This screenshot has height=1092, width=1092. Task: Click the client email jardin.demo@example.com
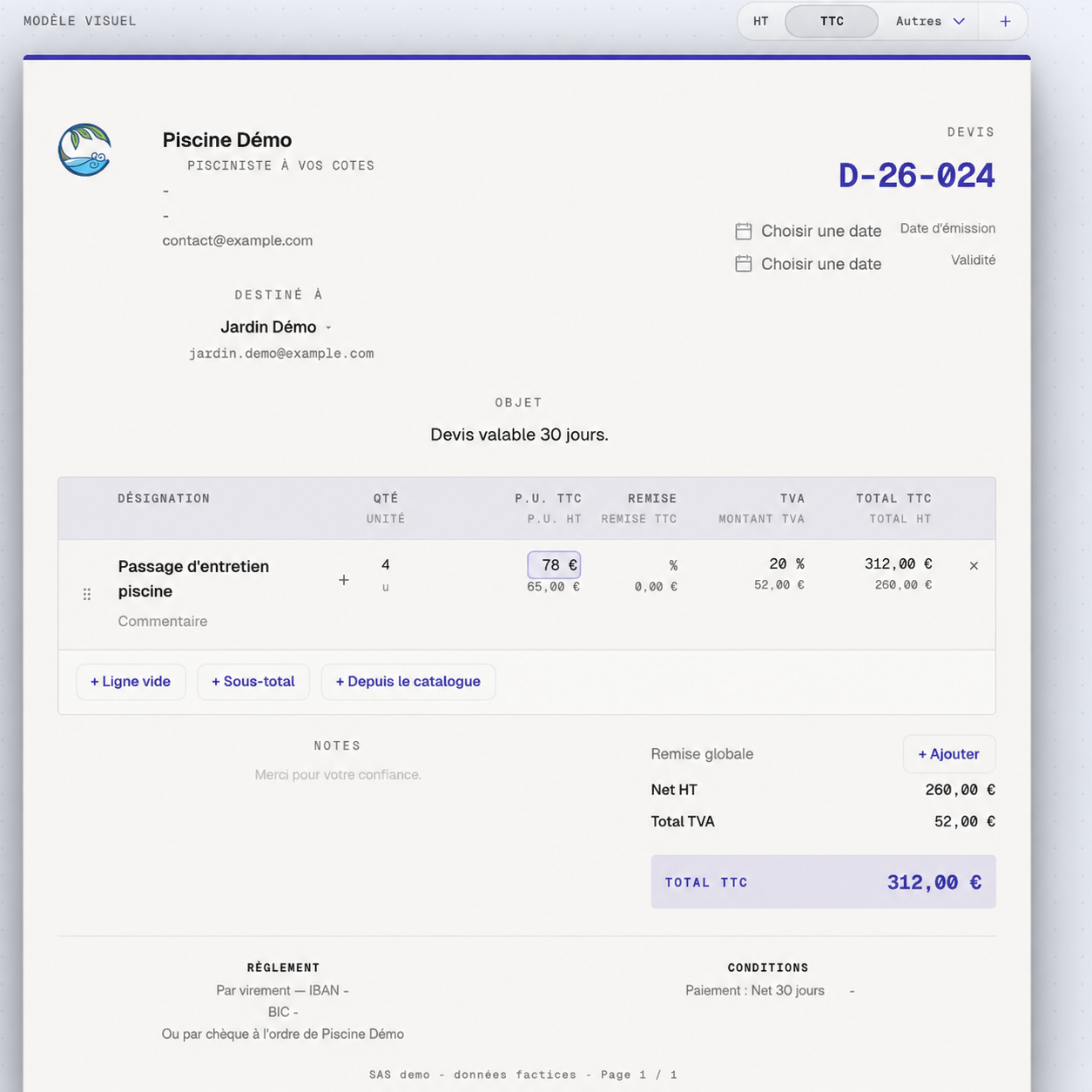pos(281,354)
